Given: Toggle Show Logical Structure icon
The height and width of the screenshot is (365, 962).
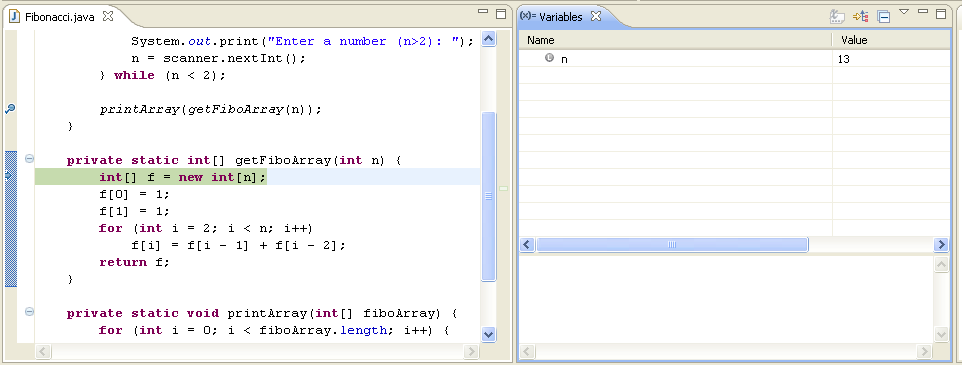Looking at the screenshot, I should [861, 17].
